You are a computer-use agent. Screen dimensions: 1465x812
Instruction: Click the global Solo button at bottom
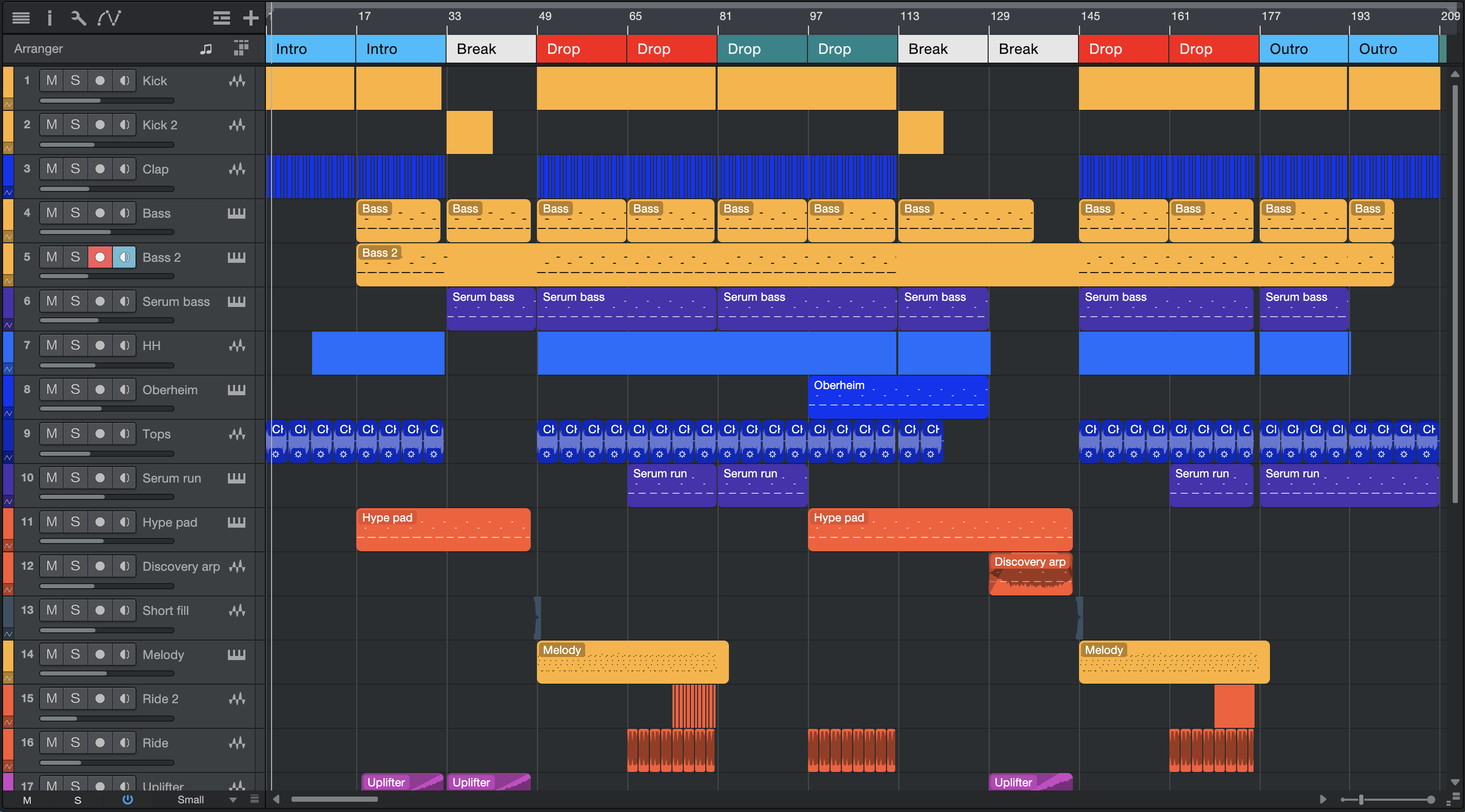[78, 800]
